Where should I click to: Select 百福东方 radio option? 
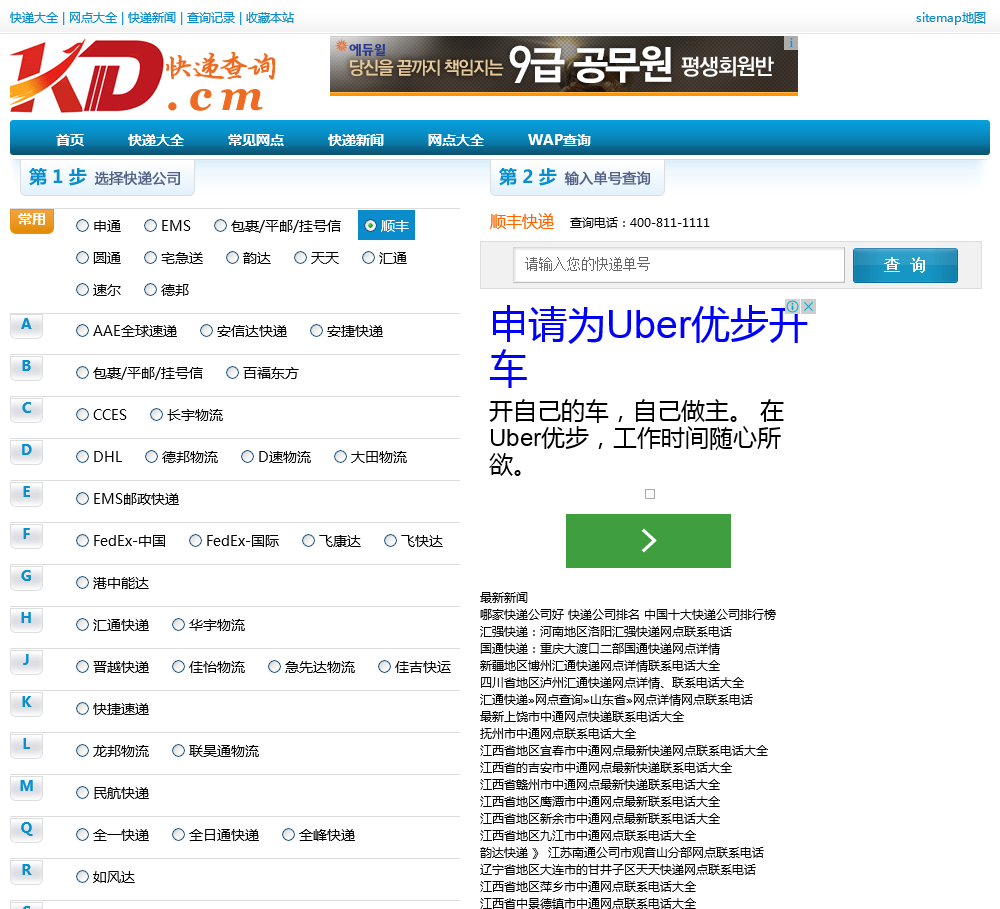click(233, 373)
